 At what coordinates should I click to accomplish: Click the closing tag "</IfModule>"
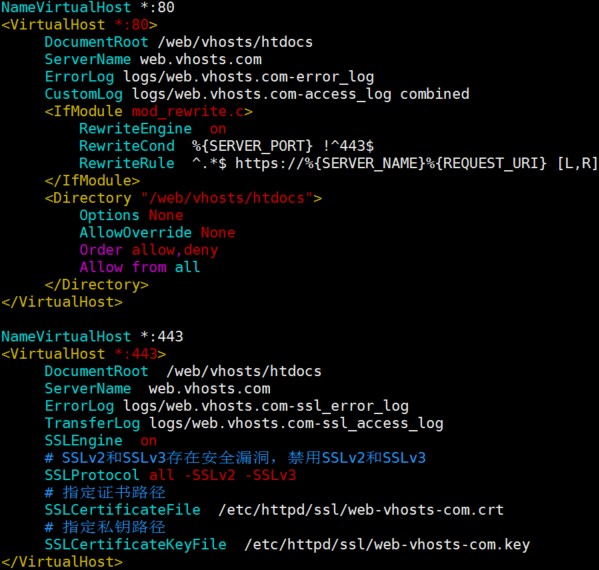pyautogui.click(x=92, y=180)
